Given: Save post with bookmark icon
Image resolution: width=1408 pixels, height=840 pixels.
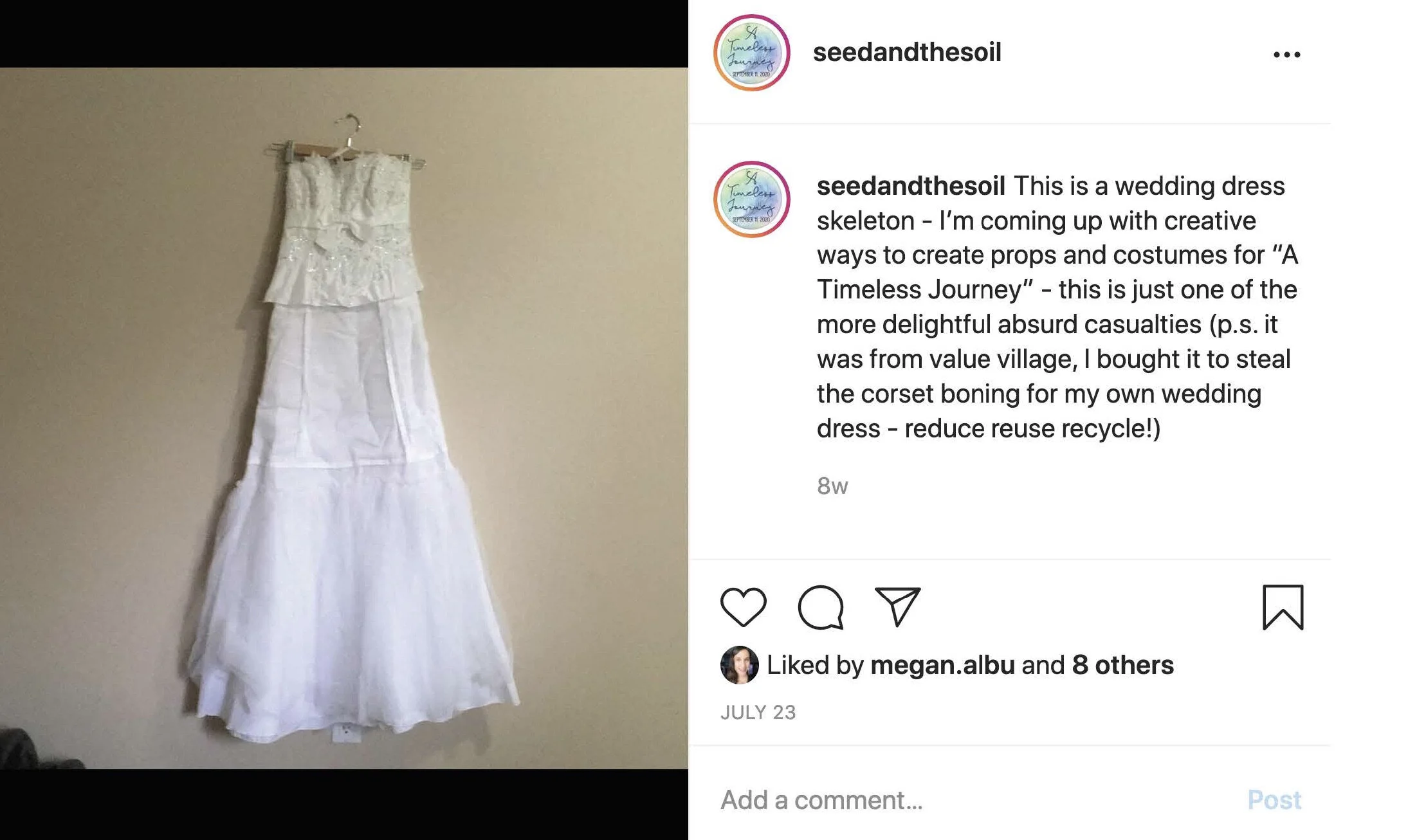Looking at the screenshot, I should tap(1283, 607).
